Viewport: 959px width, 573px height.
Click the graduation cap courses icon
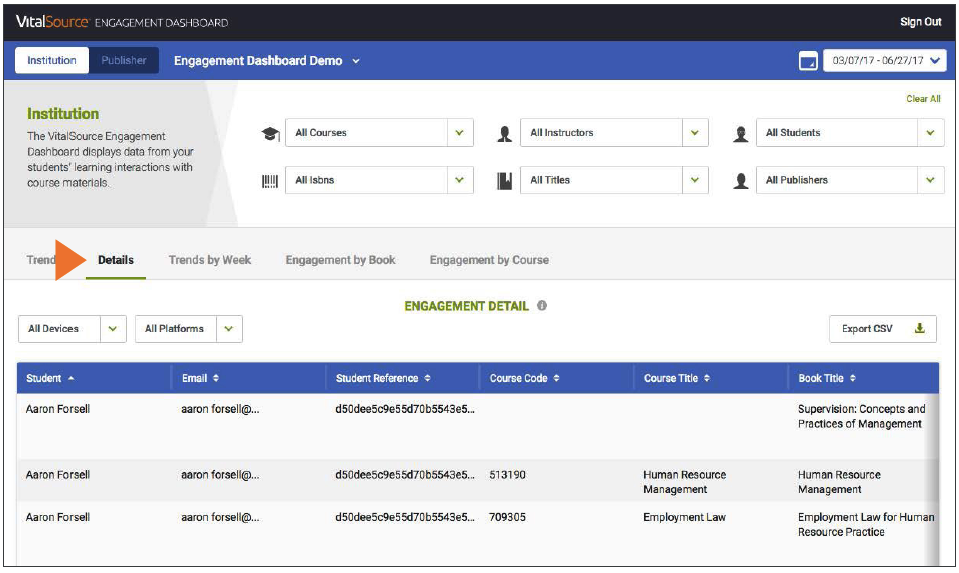pyautogui.click(x=270, y=134)
